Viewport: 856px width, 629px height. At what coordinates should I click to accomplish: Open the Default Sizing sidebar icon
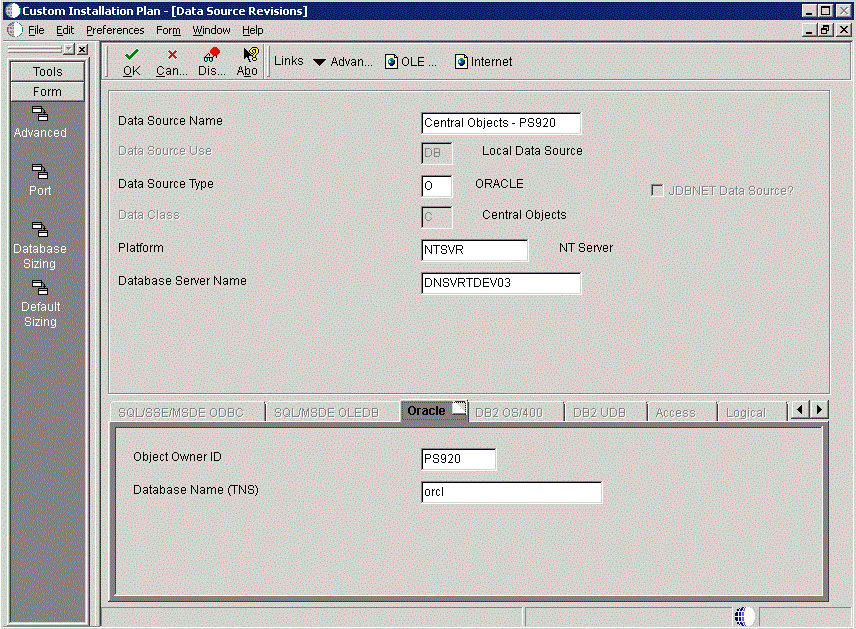click(40, 288)
